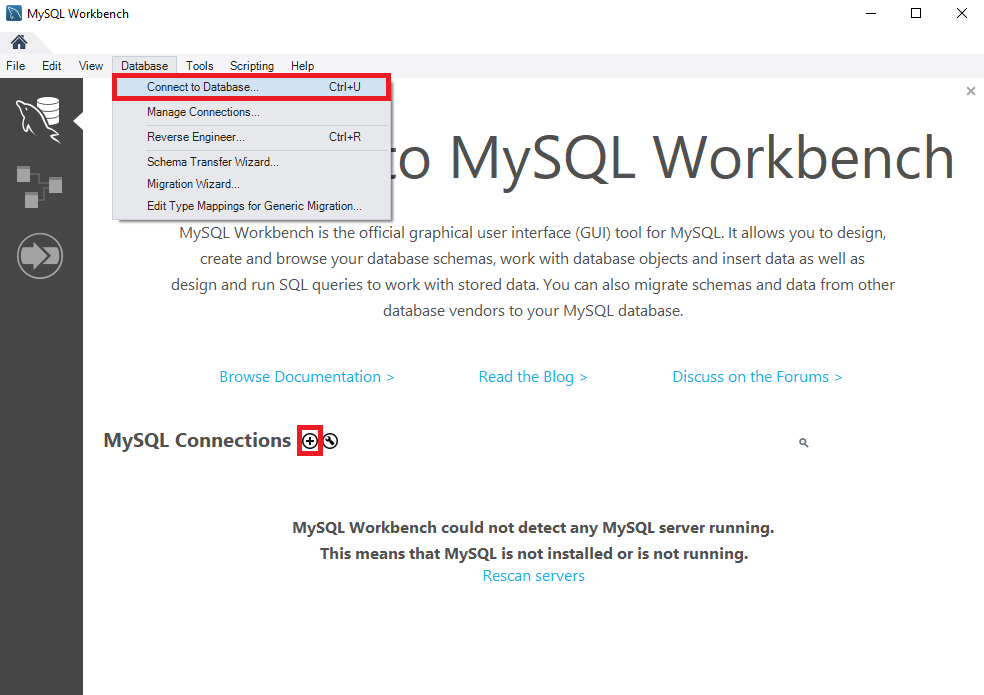
Task: Maximize the MySQL Workbench window
Action: [916, 13]
